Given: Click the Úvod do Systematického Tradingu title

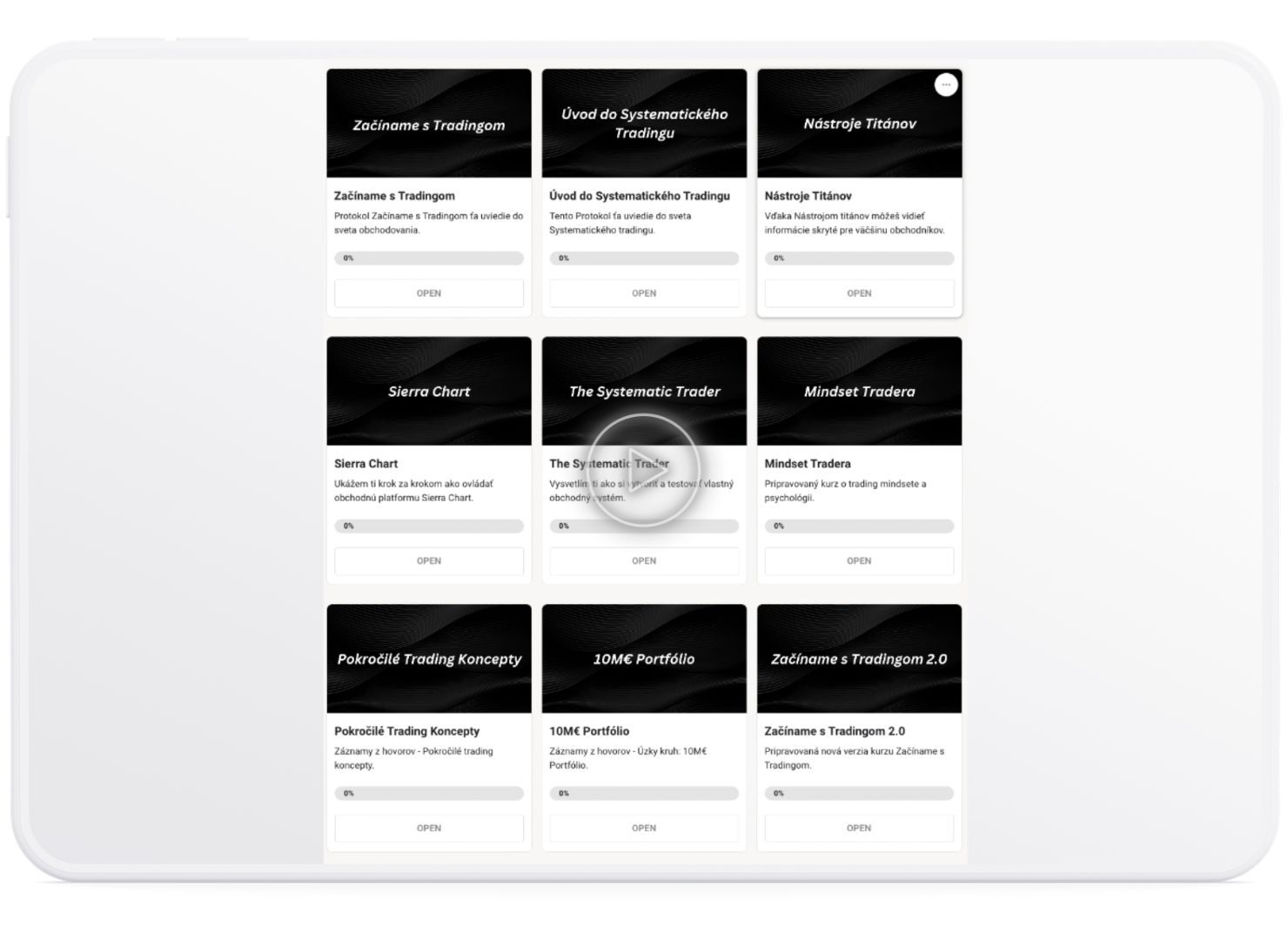Looking at the screenshot, I should (639, 196).
